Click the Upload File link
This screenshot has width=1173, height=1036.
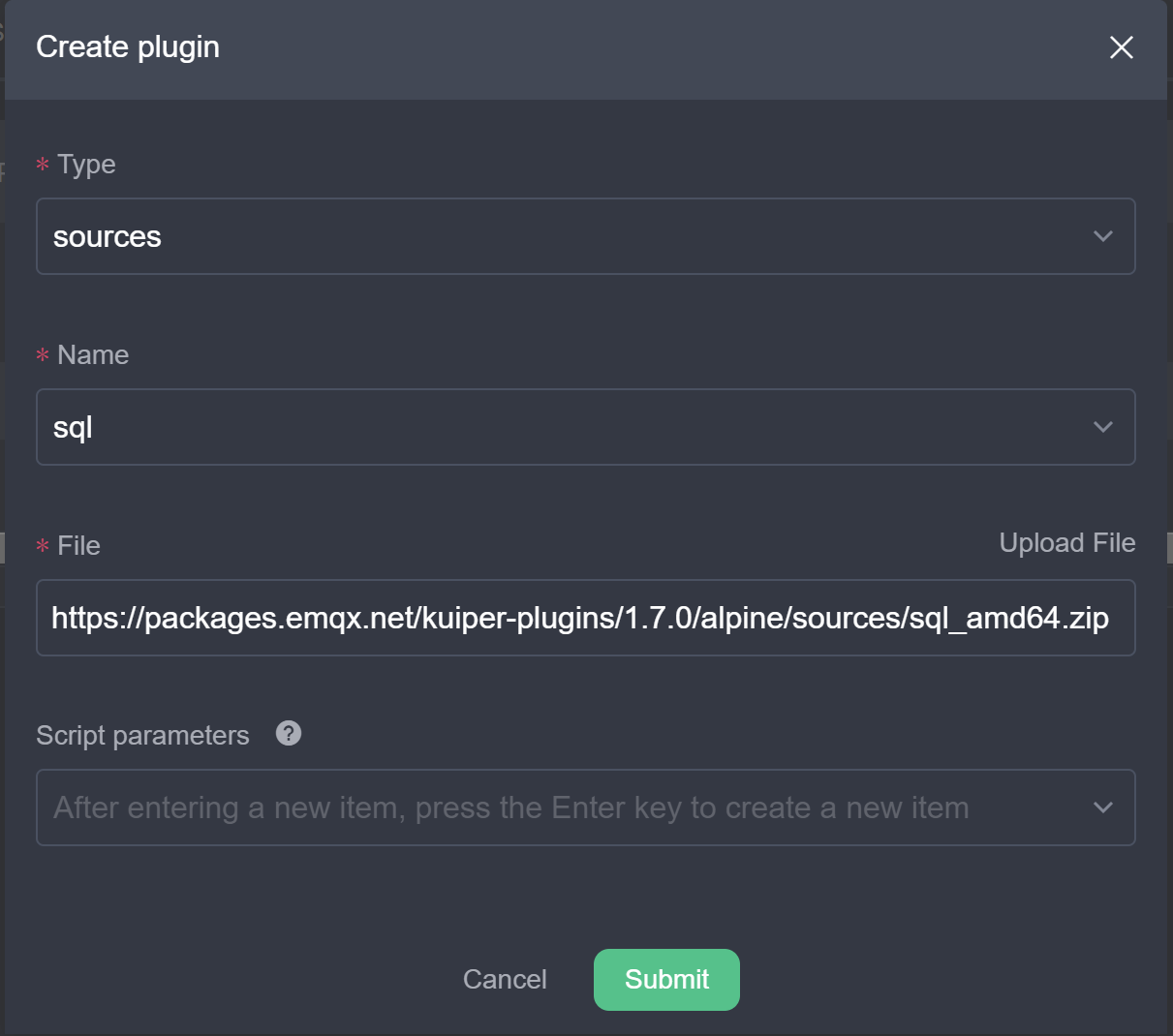[x=1066, y=543]
